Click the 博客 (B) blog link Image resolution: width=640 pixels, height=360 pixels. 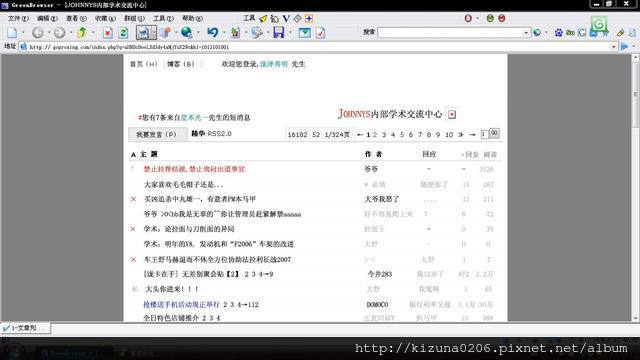click(x=180, y=64)
